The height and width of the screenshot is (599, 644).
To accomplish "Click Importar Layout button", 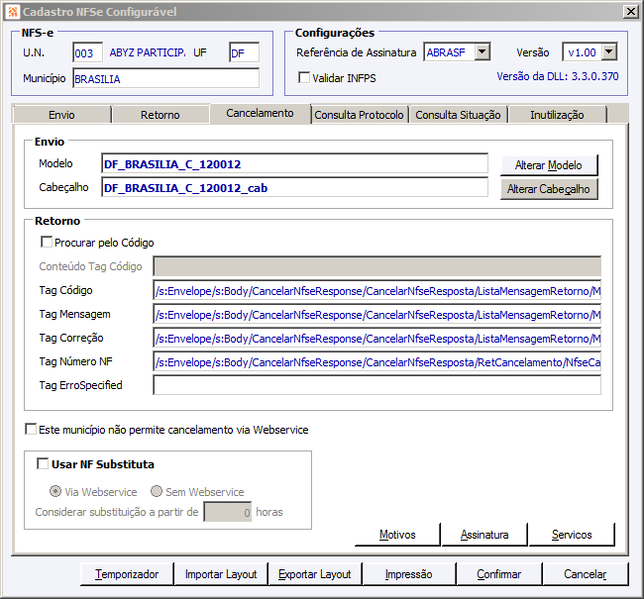I will pos(221,574).
